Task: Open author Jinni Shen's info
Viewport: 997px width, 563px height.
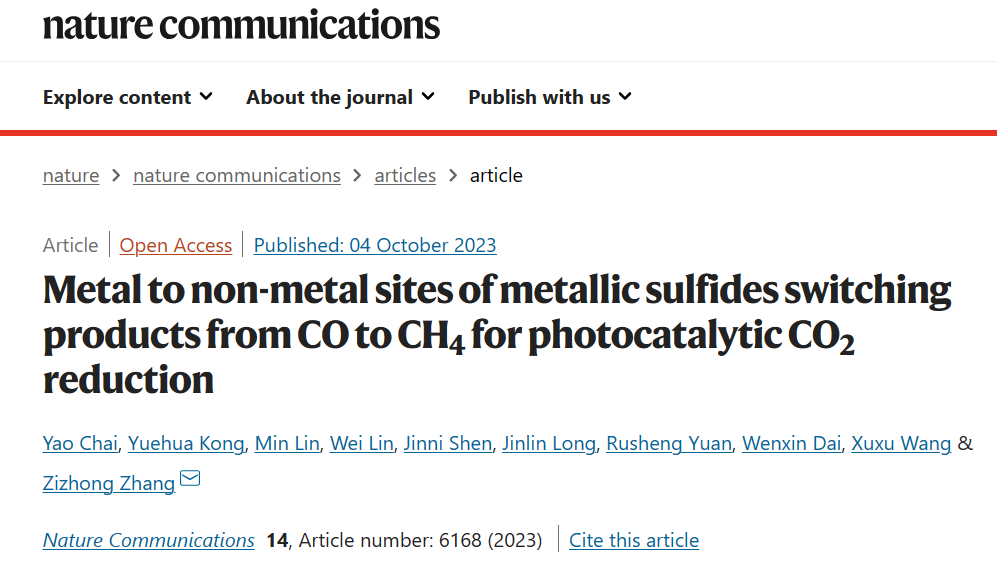Action: (448, 443)
